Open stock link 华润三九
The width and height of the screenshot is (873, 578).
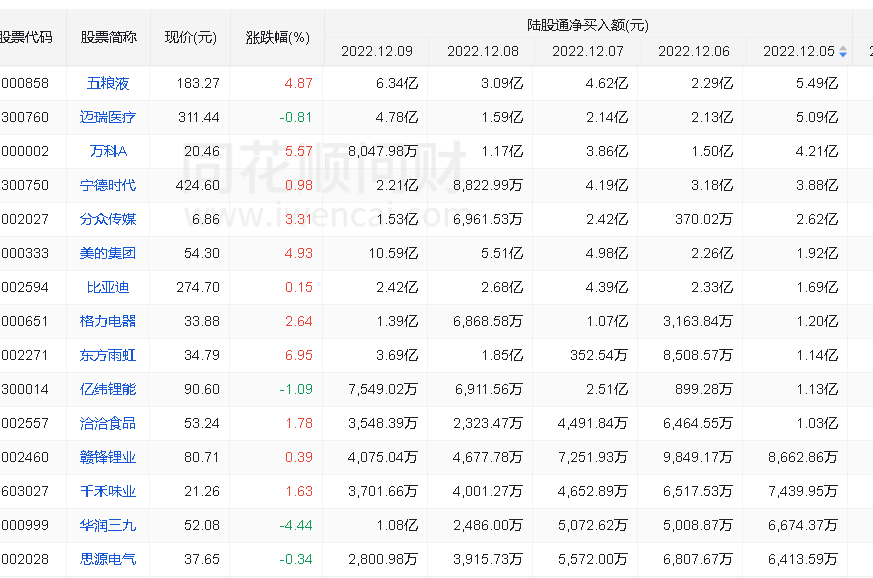coord(108,525)
